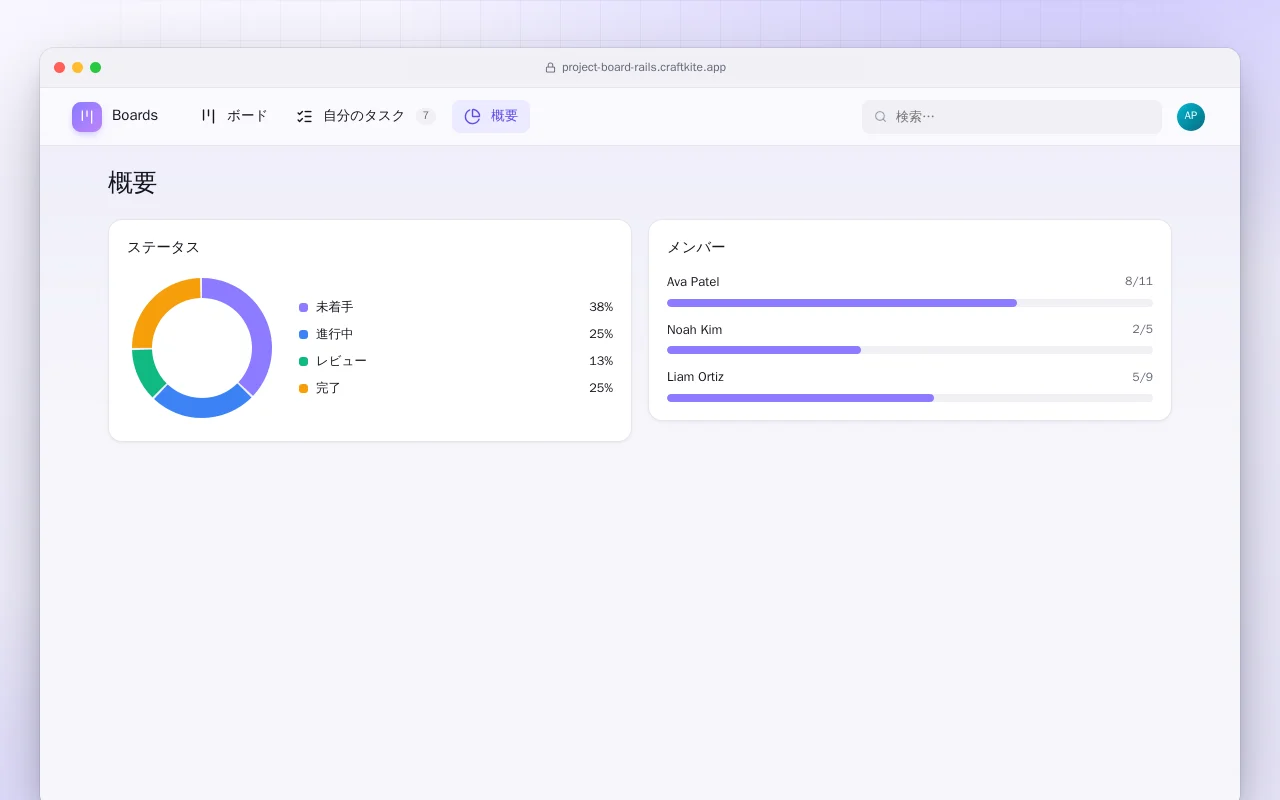This screenshot has height=800, width=1280.
Task: Click the 38% value
Action: click(601, 308)
